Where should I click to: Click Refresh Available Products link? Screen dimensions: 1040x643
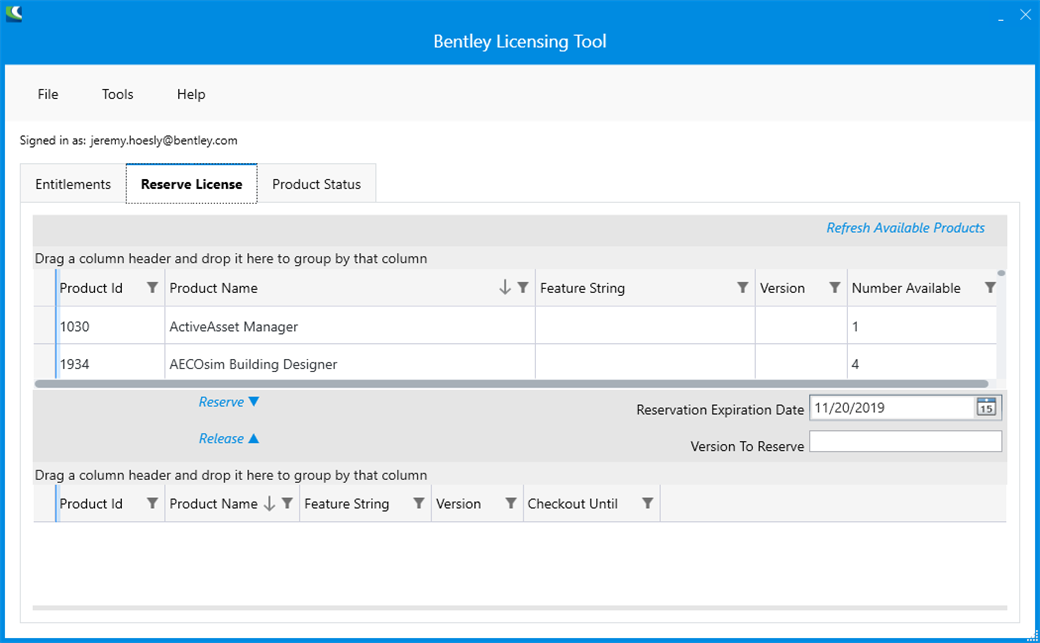click(x=905, y=228)
